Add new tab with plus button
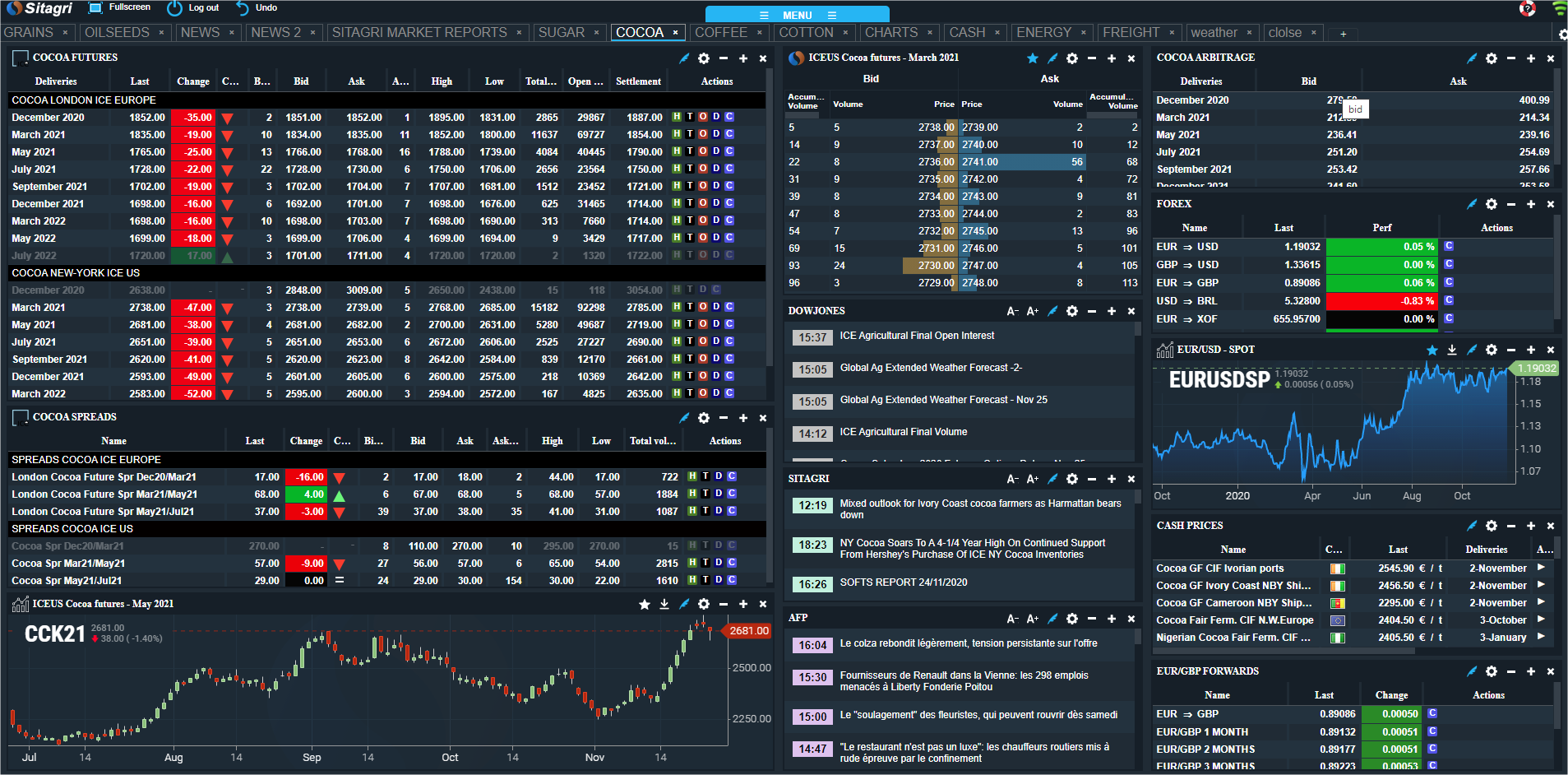The height and width of the screenshot is (775, 1568). [x=1344, y=34]
